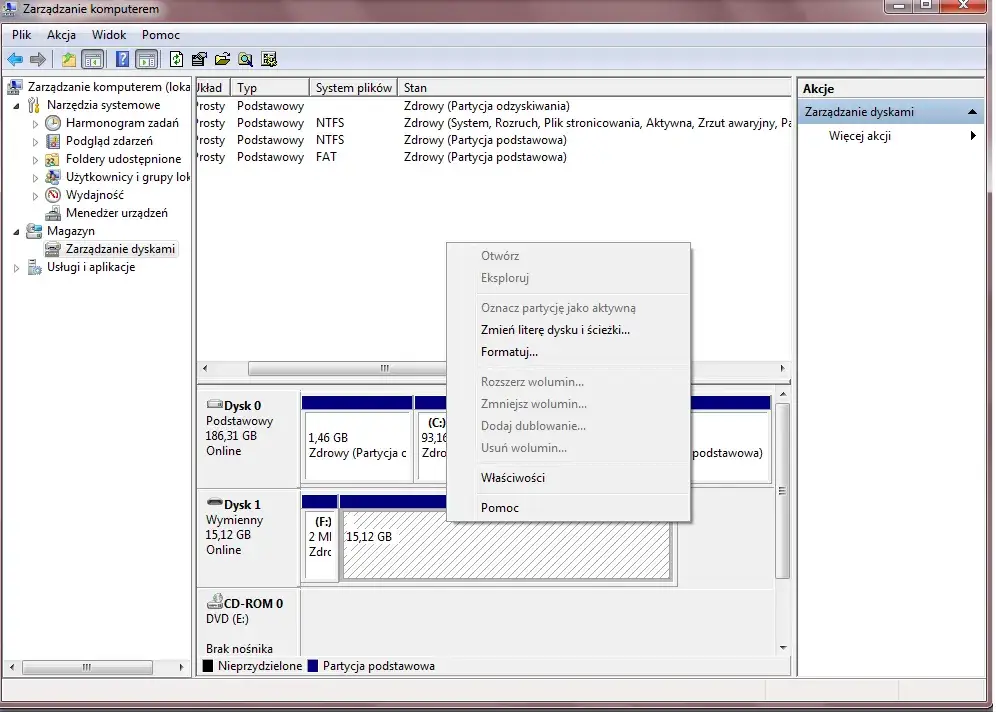Collapse the Zarządzanie dyskami actions section arrow
The width and height of the screenshot is (996, 712).
973,112
